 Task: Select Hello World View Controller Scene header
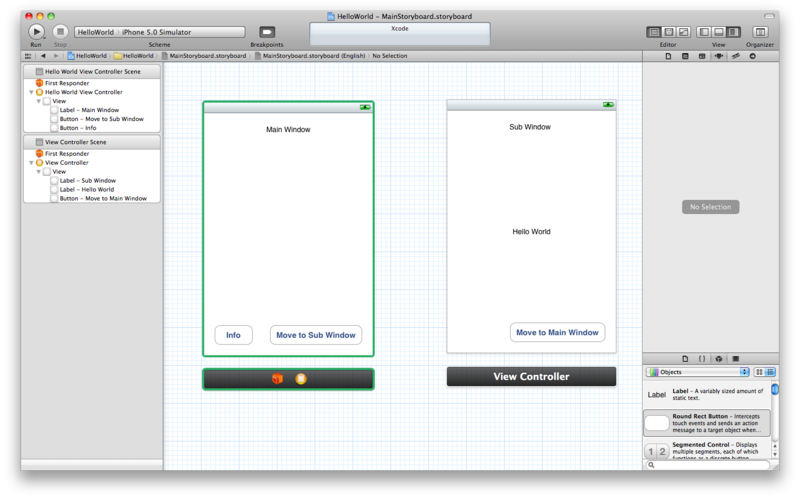click(x=92, y=71)
